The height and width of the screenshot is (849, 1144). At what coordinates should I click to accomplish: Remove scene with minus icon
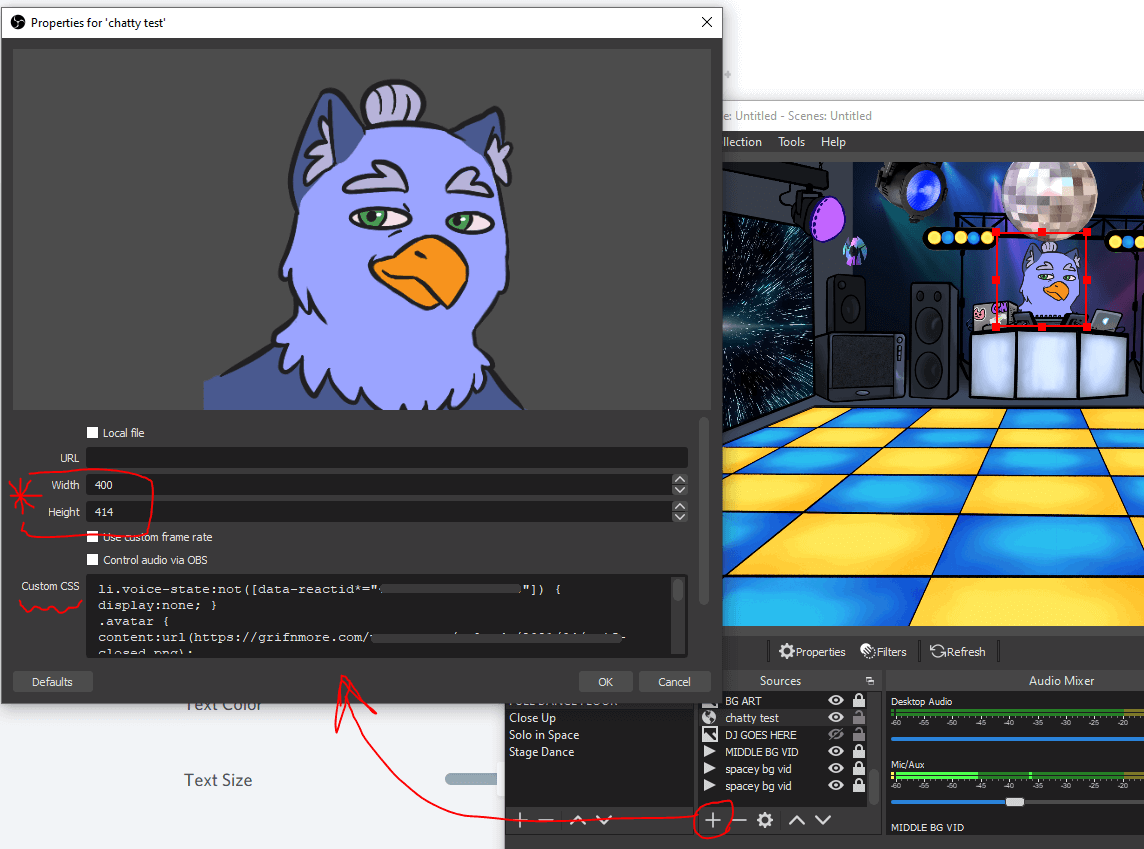[x=546, y=820]
